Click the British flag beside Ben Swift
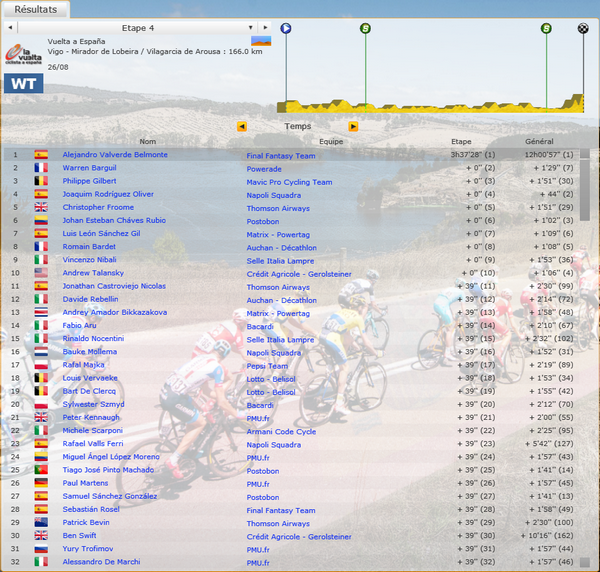The image size is (600, 572). click(x=41, y=535)
